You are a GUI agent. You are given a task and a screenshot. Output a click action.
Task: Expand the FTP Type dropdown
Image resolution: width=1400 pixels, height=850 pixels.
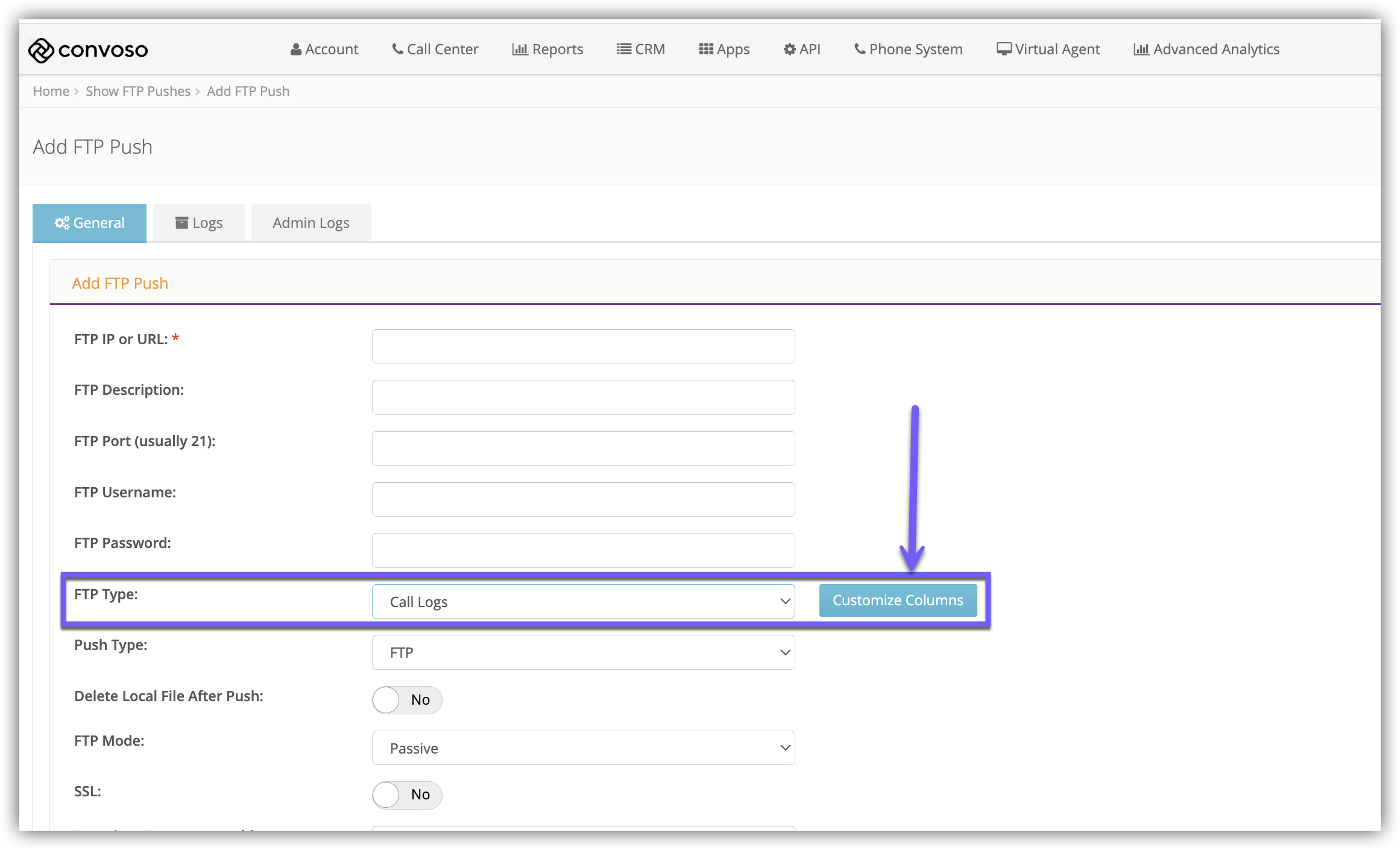[x=583, y=602]
